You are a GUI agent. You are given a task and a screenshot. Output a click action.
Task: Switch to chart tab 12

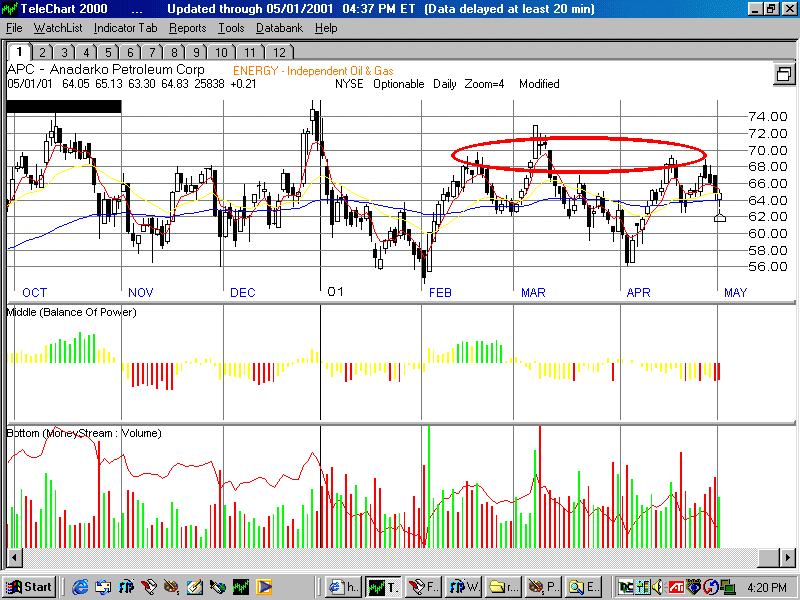(x=279, y=53)
